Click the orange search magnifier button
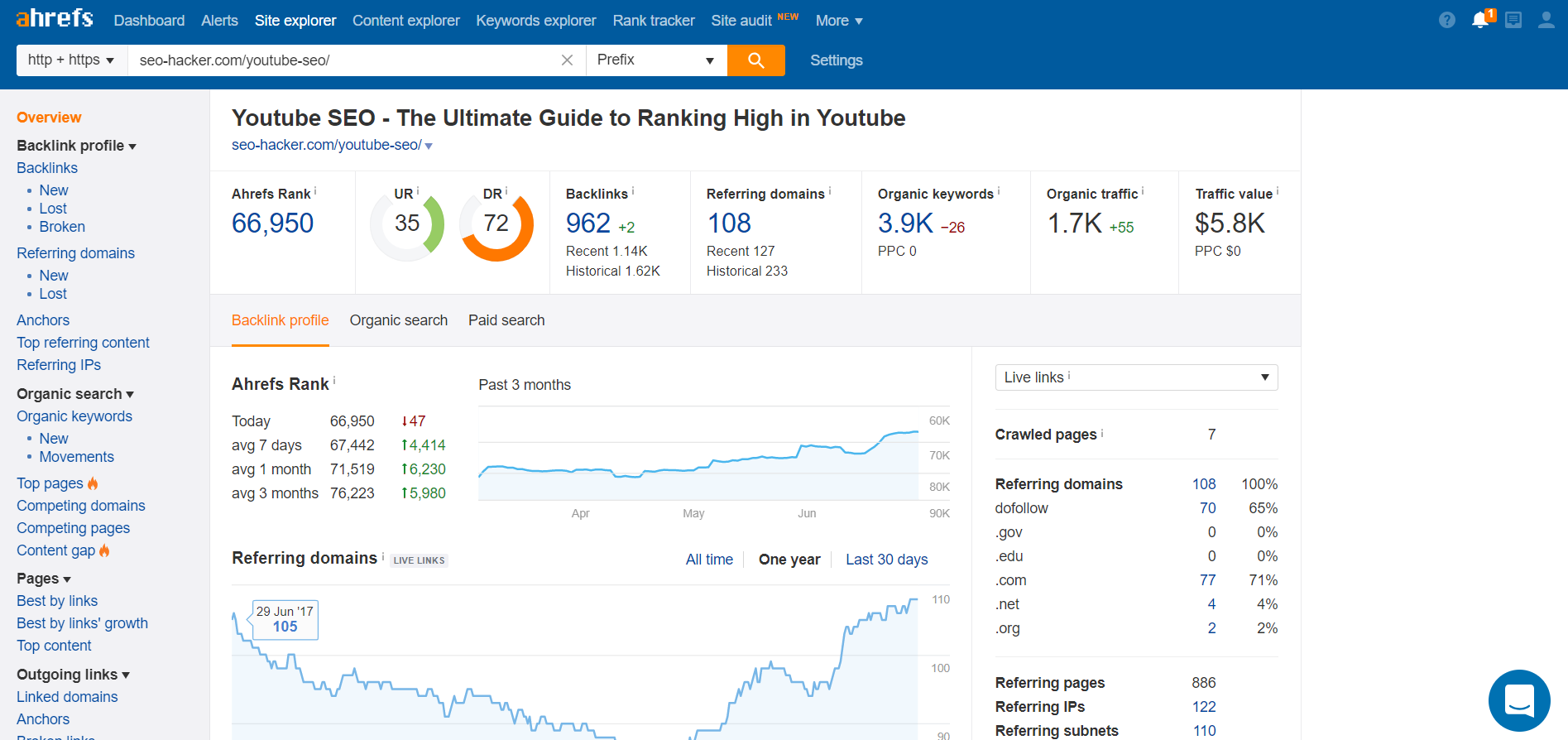This screenshot has height=740, width=1568. 755,60
